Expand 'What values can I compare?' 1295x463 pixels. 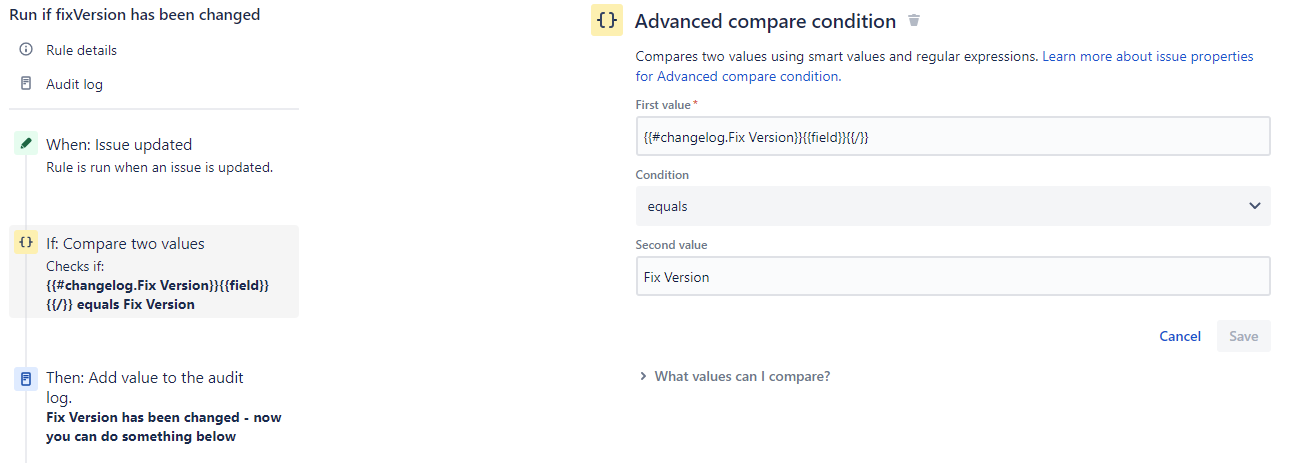pyautogui.click(x=741, y=376)
